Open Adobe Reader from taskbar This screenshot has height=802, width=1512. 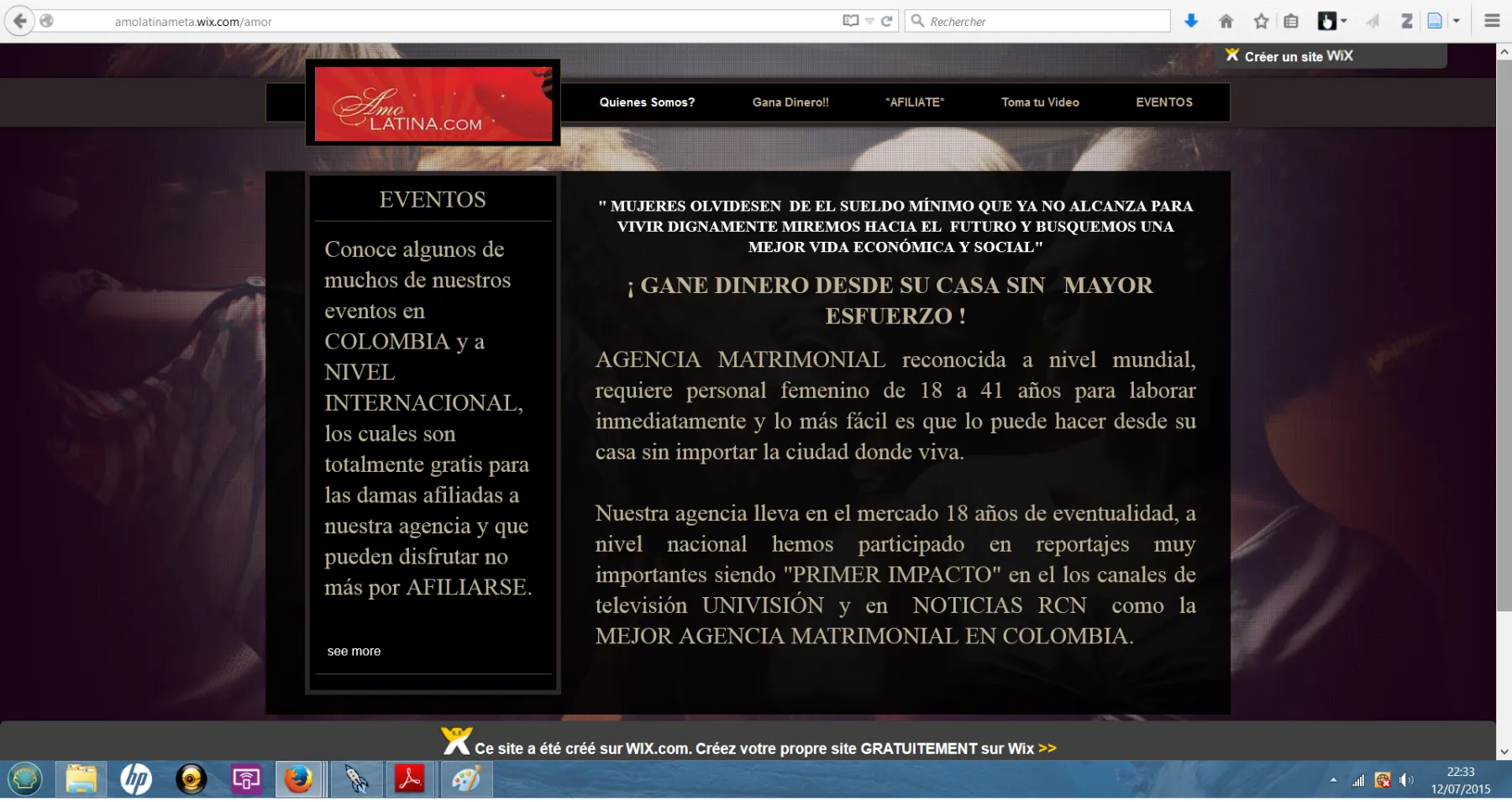411,779
